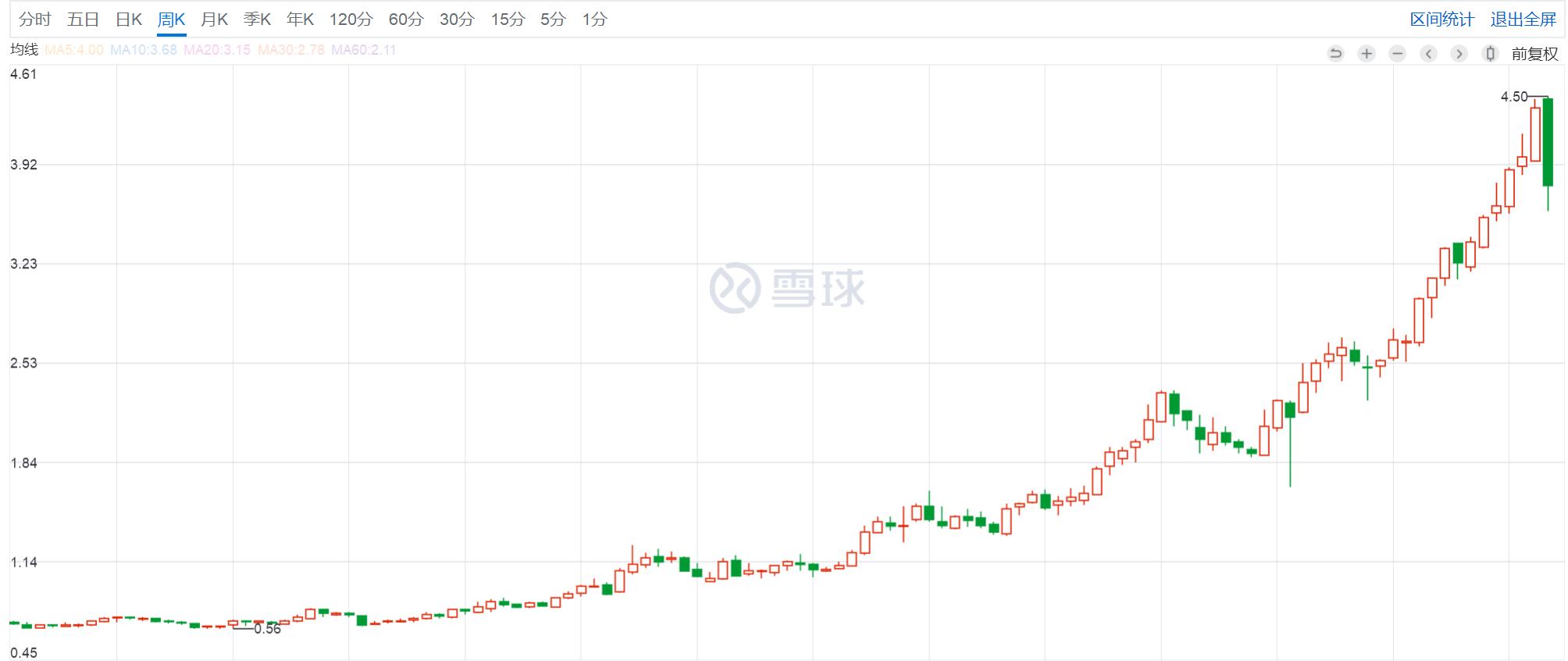Click the 0.45 y-axis label

tap(23, 652)
